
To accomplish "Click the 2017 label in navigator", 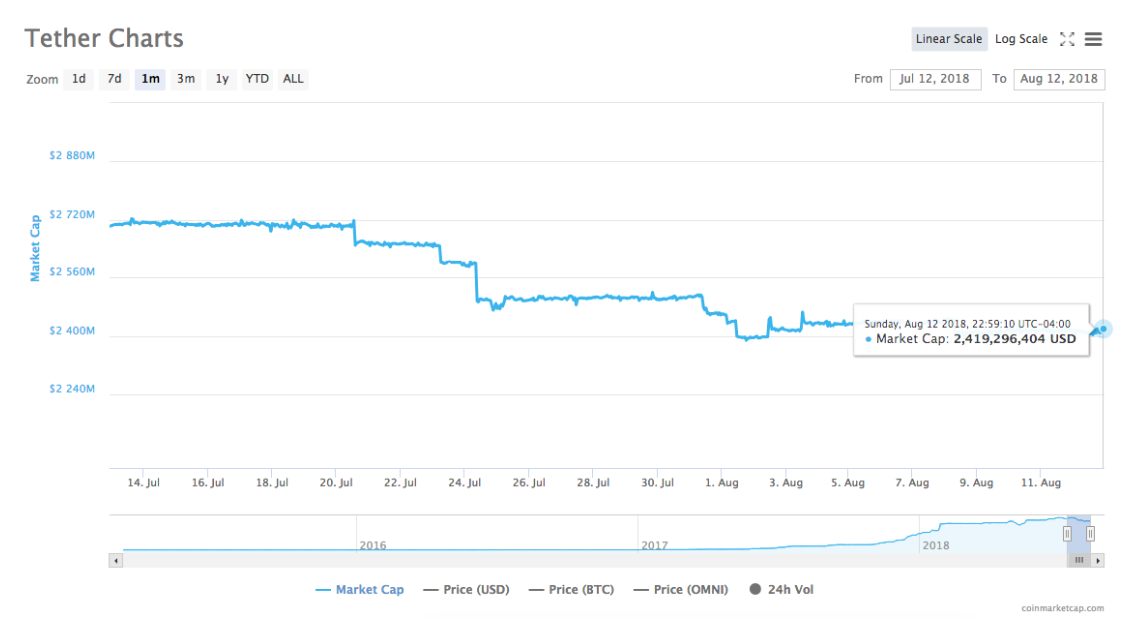I will 654,546.
